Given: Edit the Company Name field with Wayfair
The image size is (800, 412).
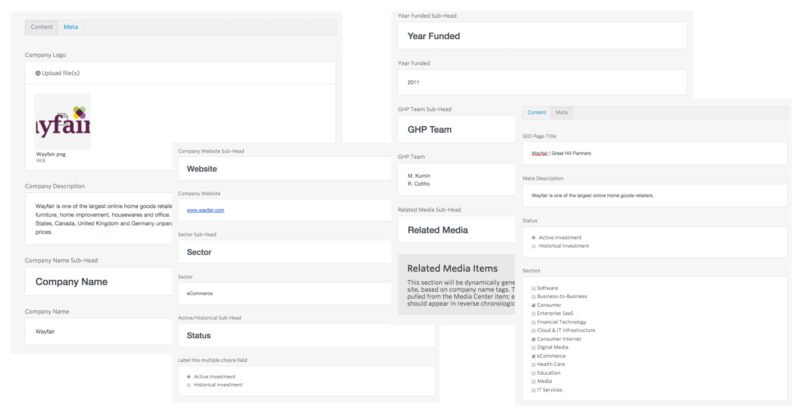Looking at the screenshot, I should pyautogui.click(x=99, y=331).
